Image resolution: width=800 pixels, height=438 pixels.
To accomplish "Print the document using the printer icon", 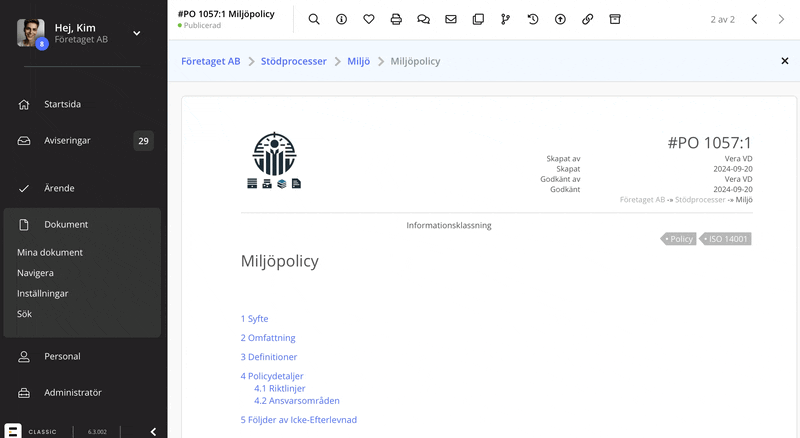I will click(396, 19).
